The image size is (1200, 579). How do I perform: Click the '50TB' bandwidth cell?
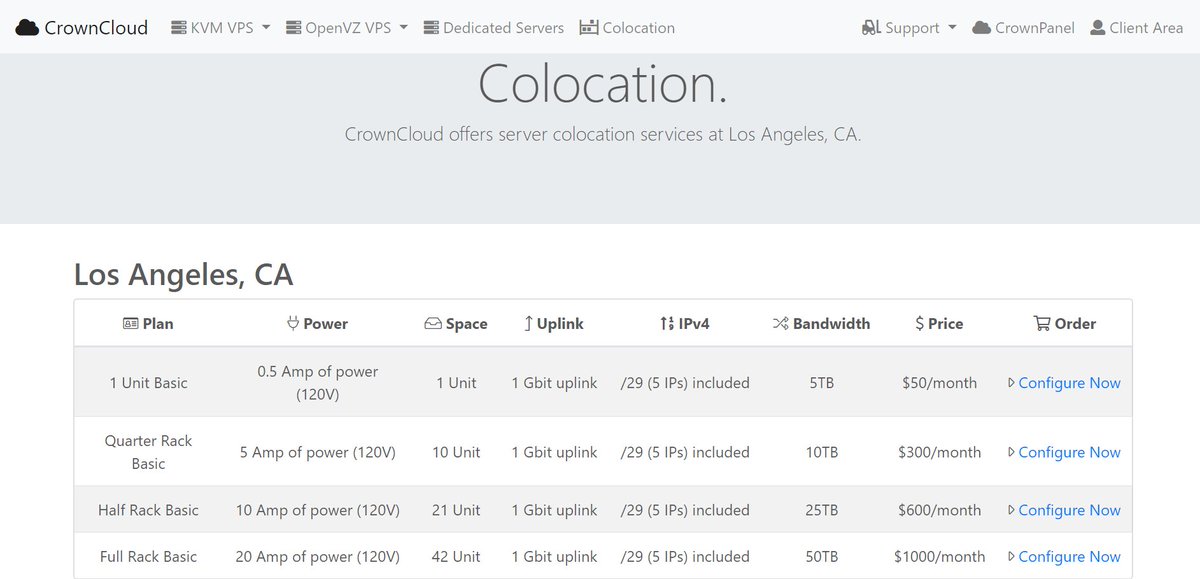pos(822,556)
